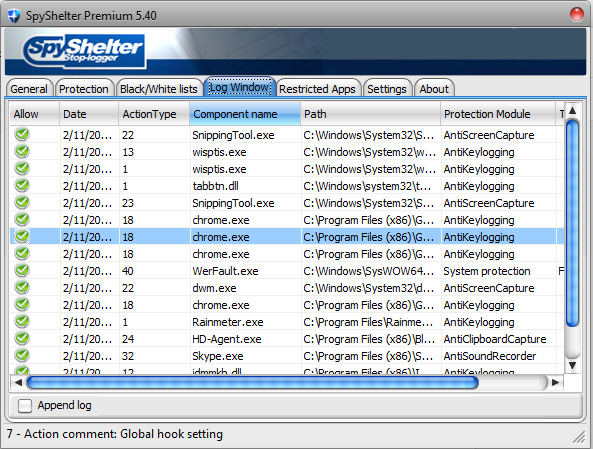The width and height of the screenshot is (593, 449).
Task: Click the horizontal scrollbar left arrow
Action: [18, 382]
